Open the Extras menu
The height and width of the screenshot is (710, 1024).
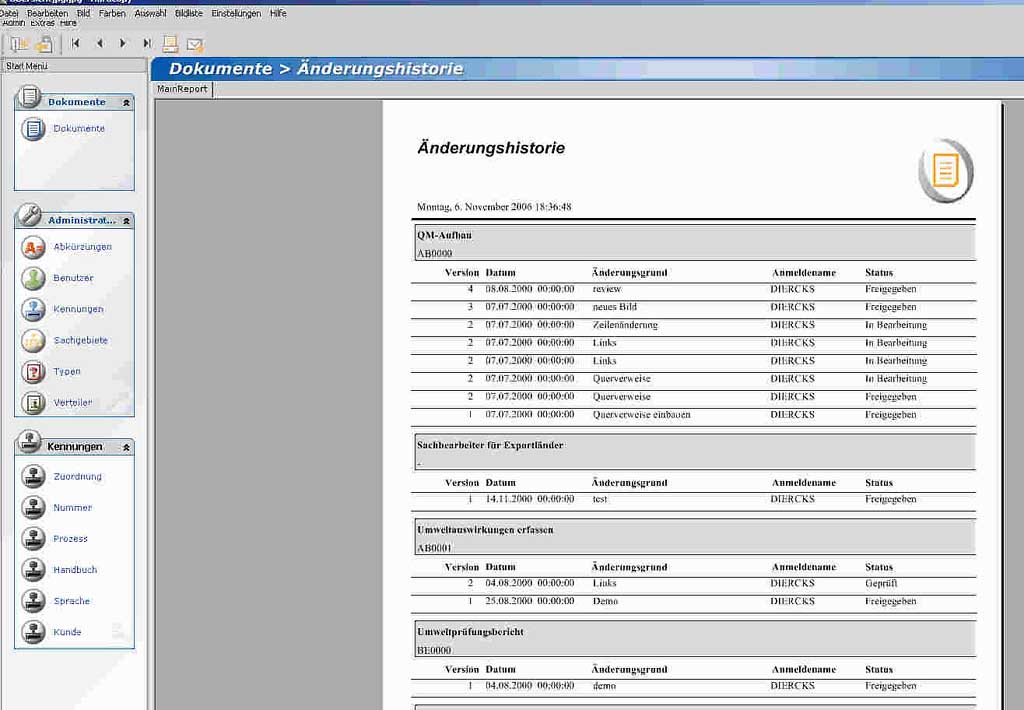point(42,23)
